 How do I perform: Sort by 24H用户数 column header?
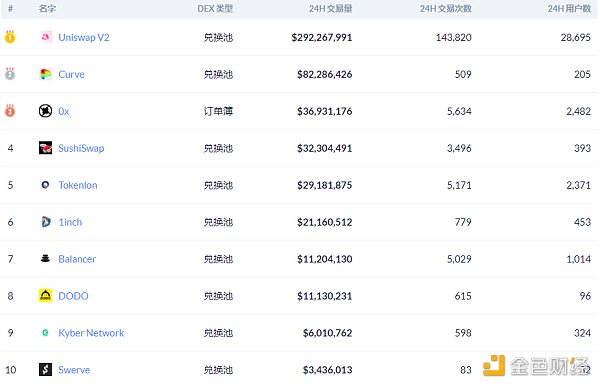tap(569, 9)
